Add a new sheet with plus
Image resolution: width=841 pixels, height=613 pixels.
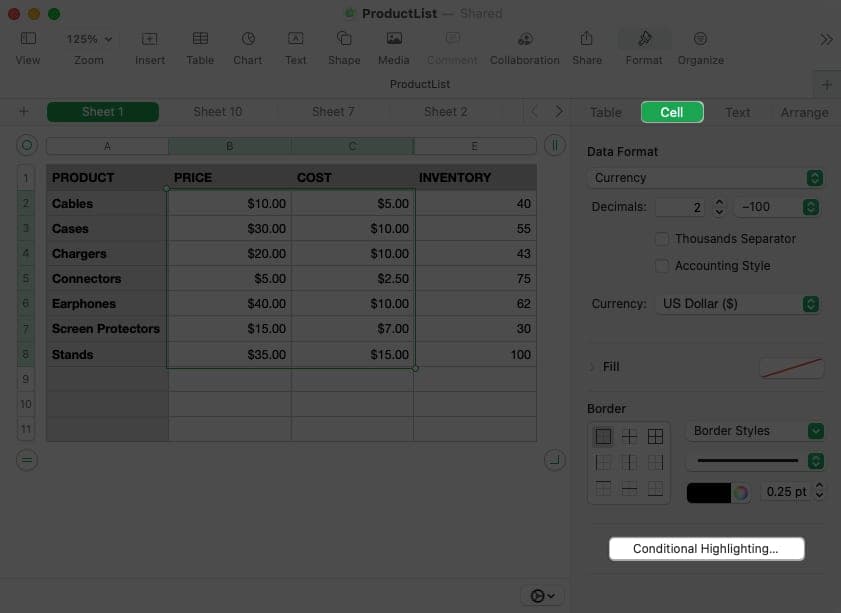(24, 112)
